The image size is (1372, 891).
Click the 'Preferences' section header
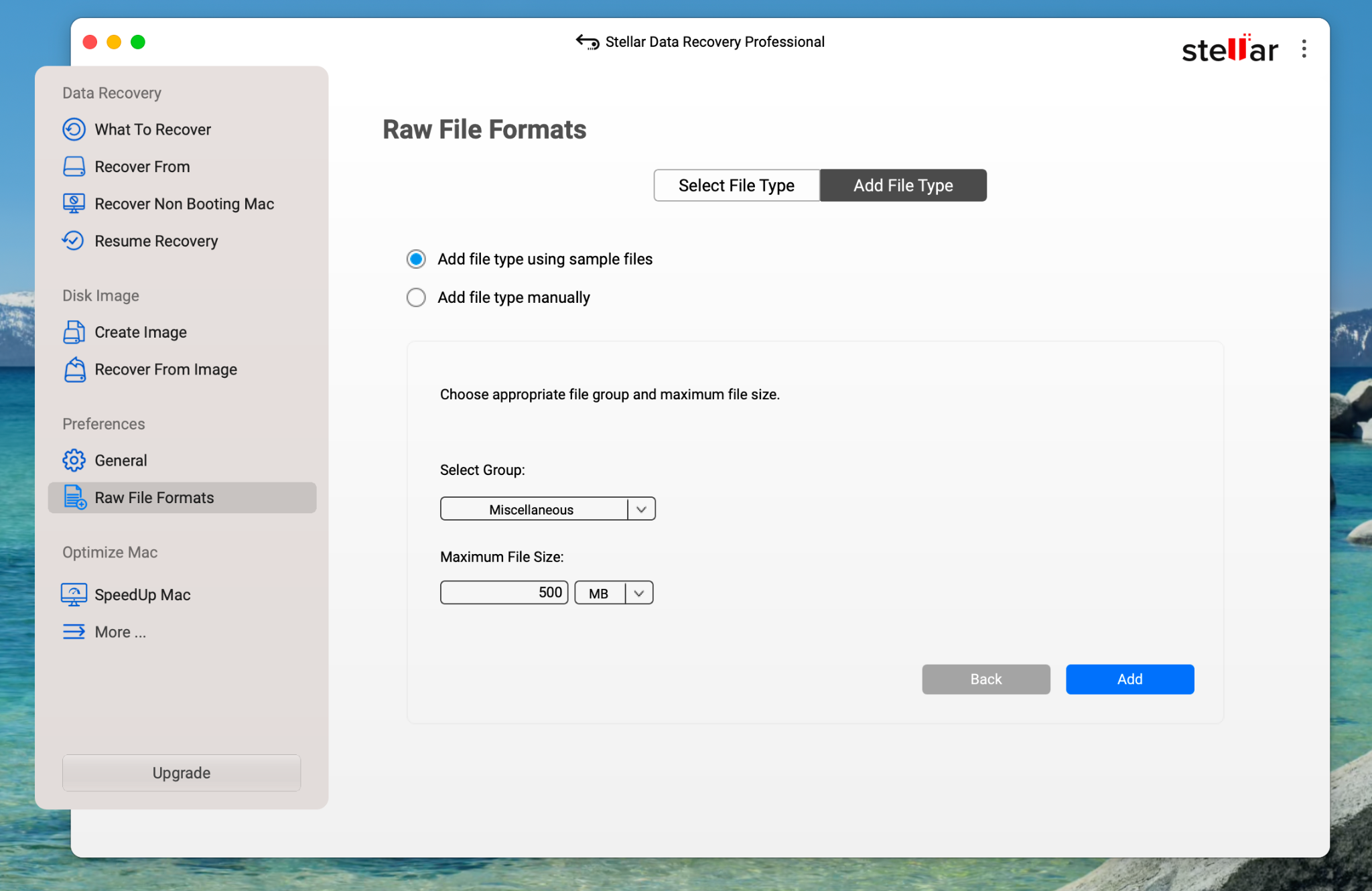(103, 424)
